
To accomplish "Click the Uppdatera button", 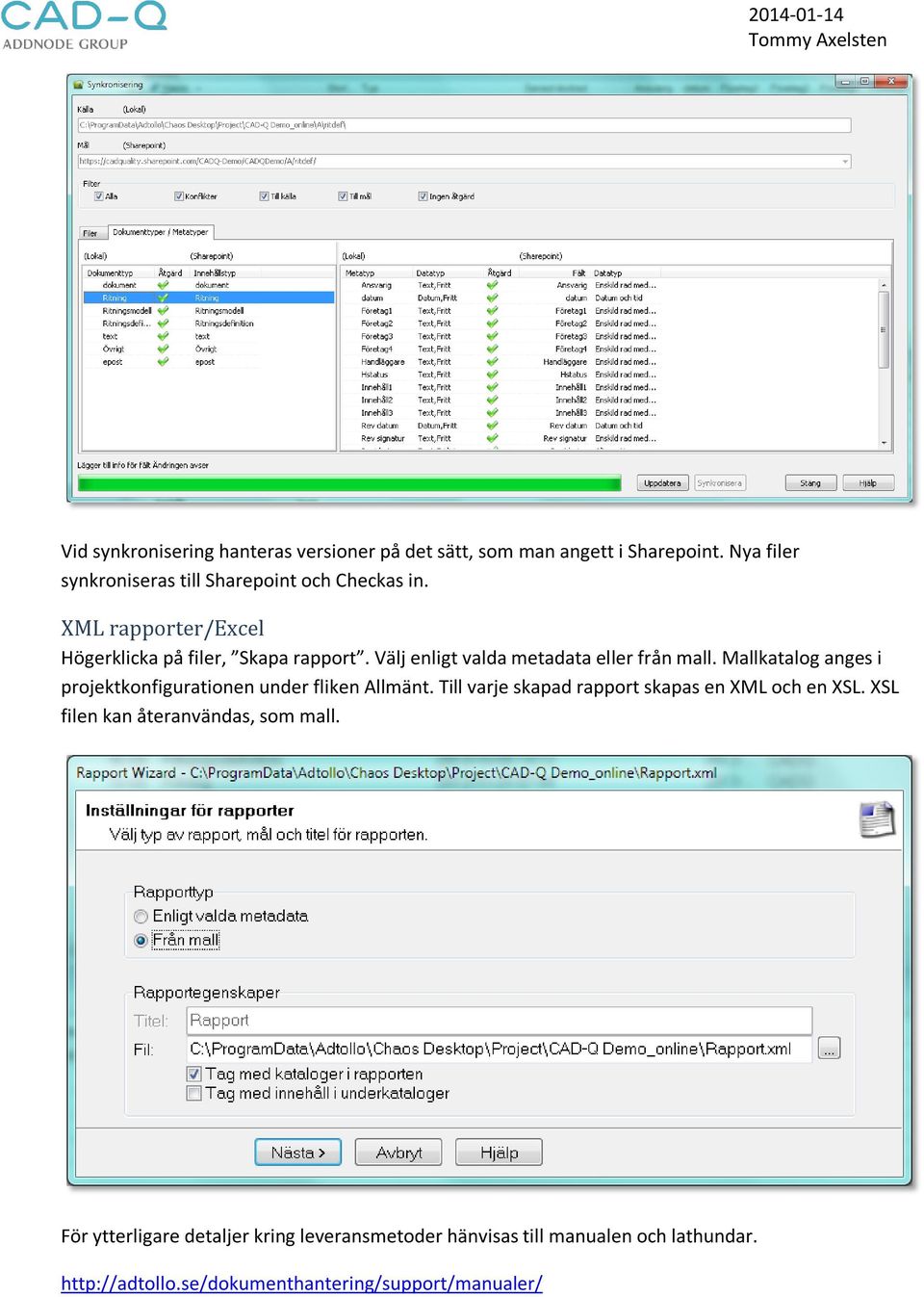I will click(662, 483).
